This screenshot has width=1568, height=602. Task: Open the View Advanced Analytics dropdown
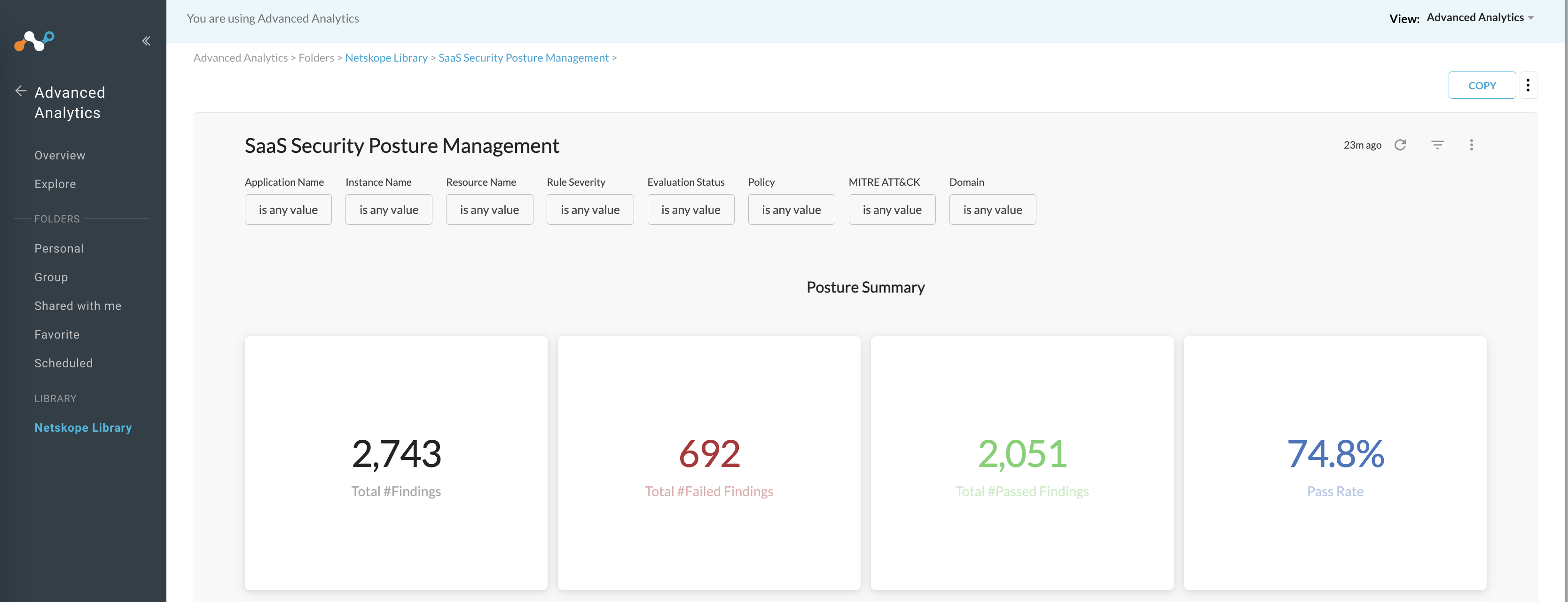pos(1480,18)
